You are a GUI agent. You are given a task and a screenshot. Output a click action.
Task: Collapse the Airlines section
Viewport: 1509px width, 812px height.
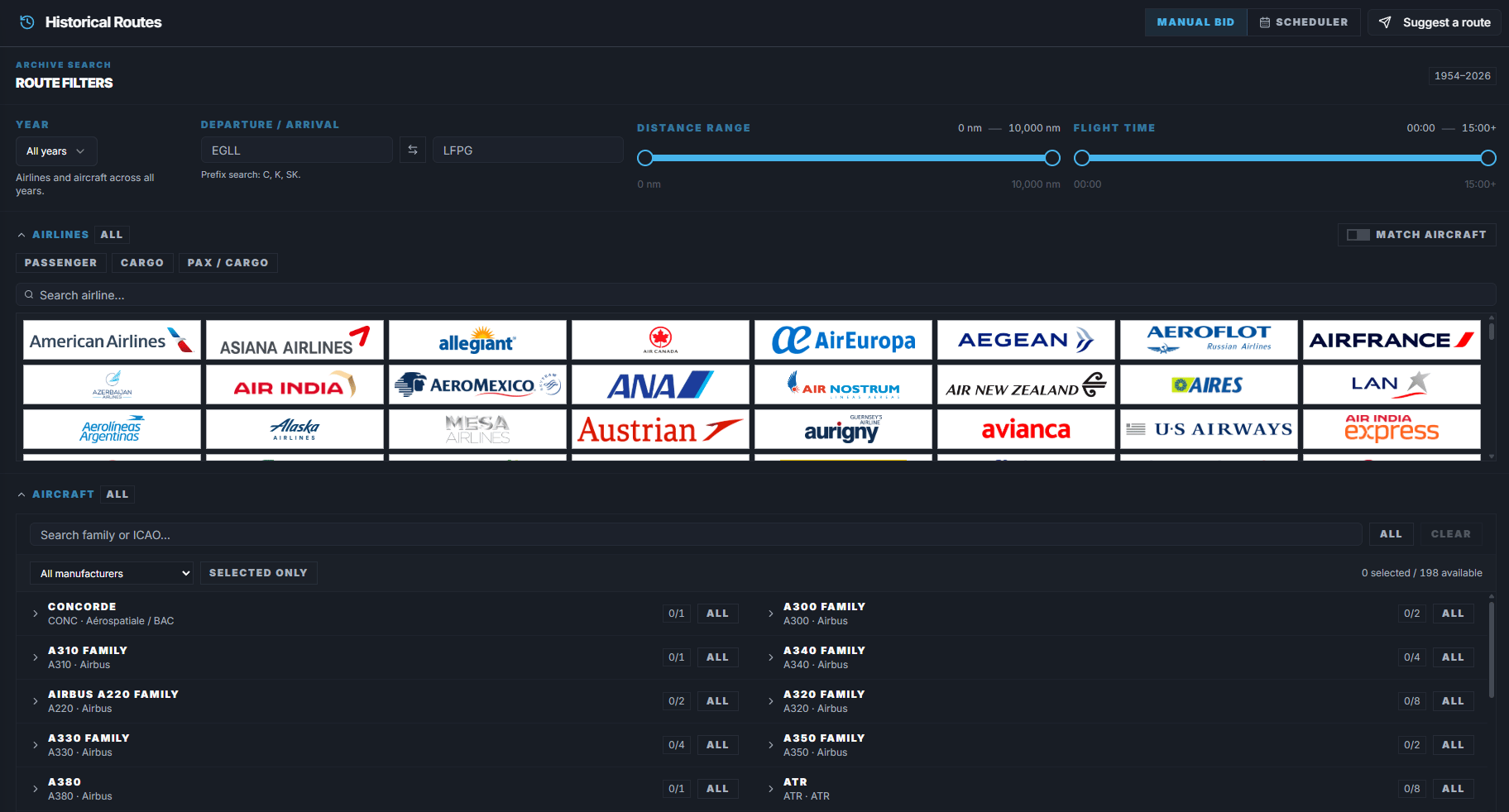pos(22,235)
